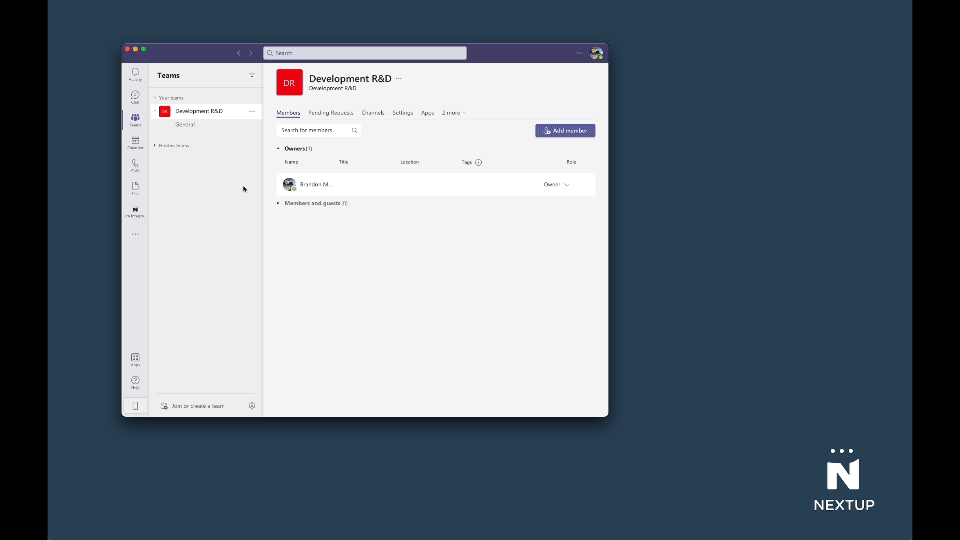Click Brandon M.'s avatar in the owners list

click(289, 184)
